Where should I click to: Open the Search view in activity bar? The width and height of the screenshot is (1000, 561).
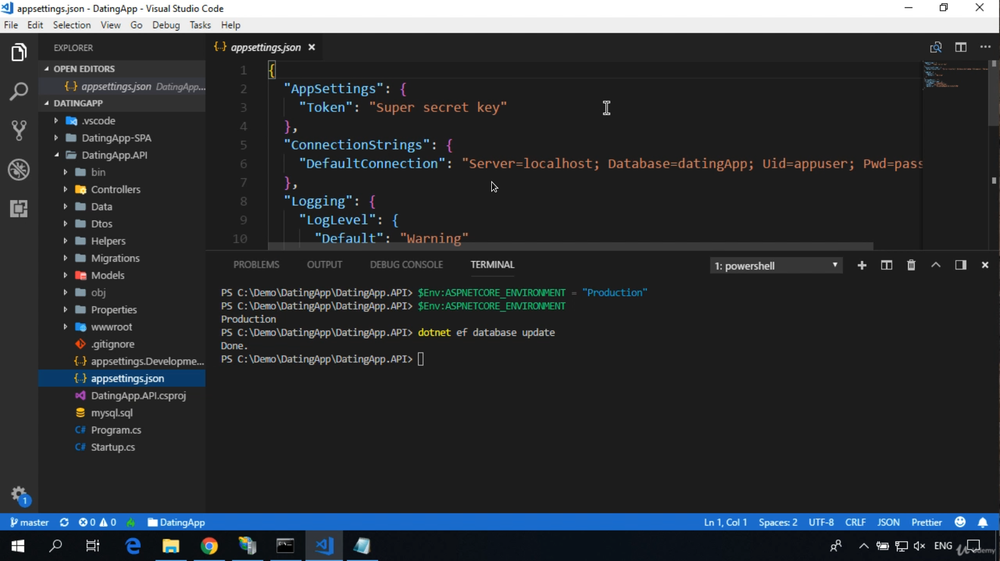coord(19,91)
